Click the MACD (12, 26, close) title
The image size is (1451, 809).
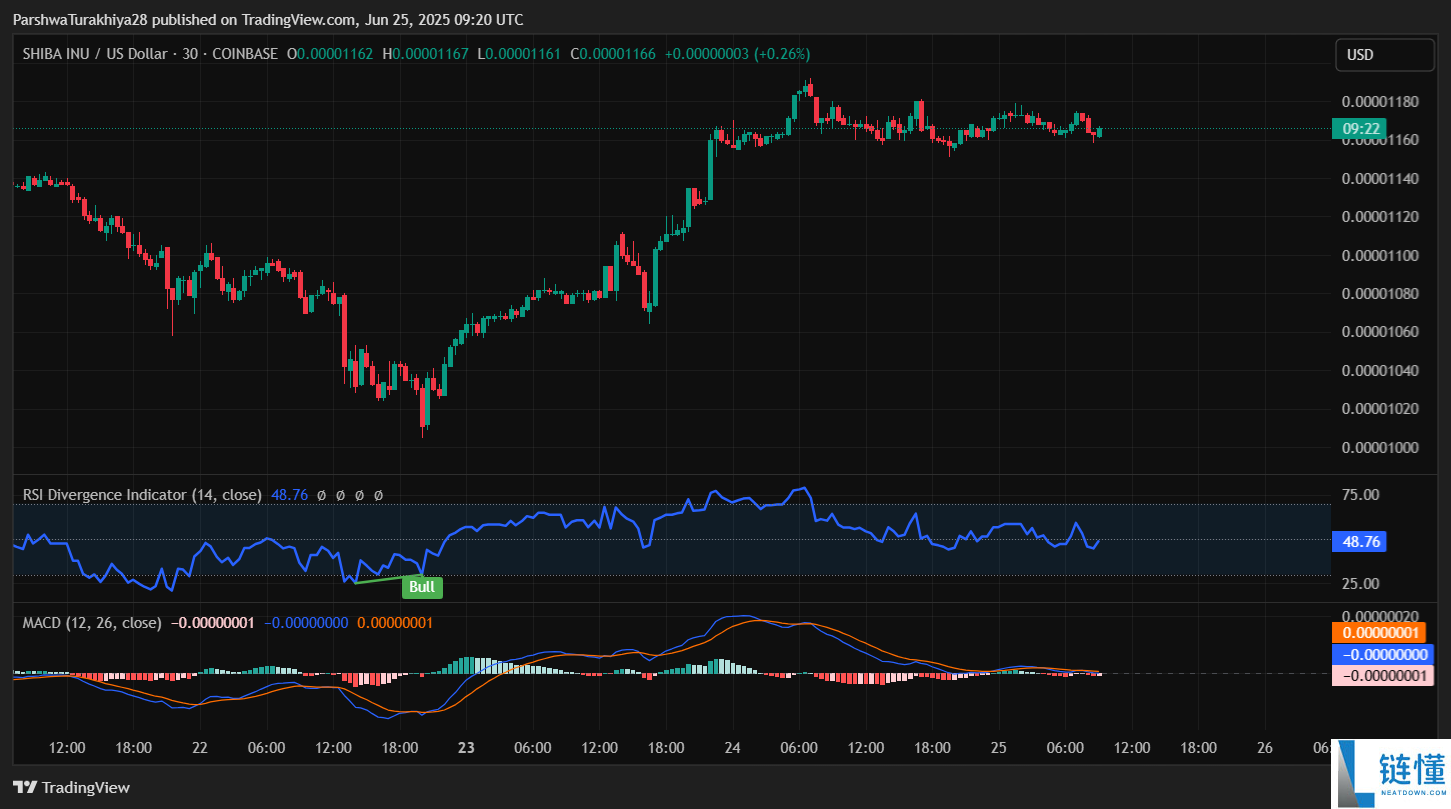pos(90,622)
